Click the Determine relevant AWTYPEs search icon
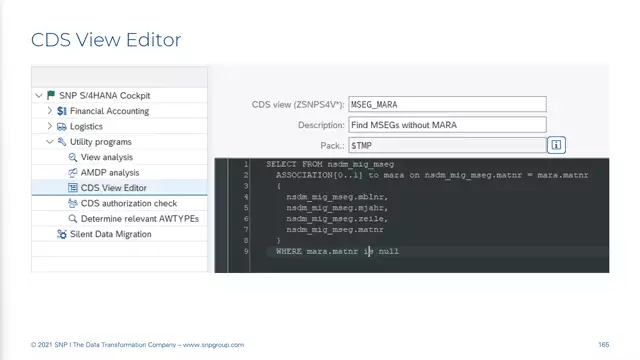This screenshot has height=360, width=640. point(73,219)
